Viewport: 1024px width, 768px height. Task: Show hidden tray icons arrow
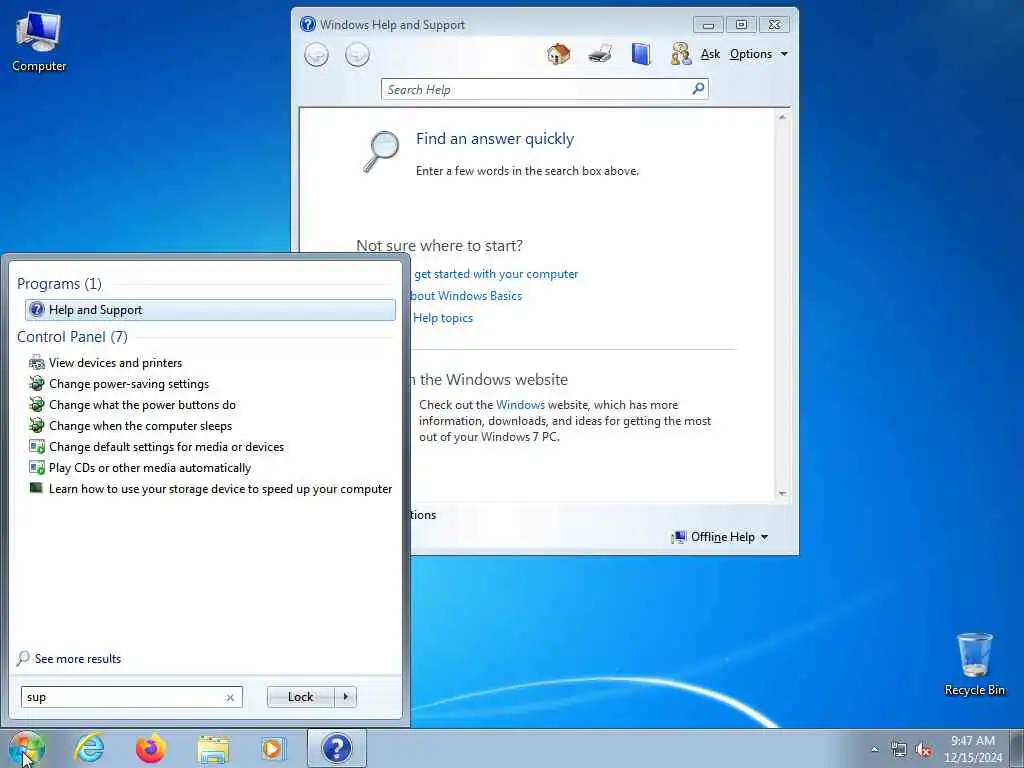pyautogui.click(x=874, y=750)
